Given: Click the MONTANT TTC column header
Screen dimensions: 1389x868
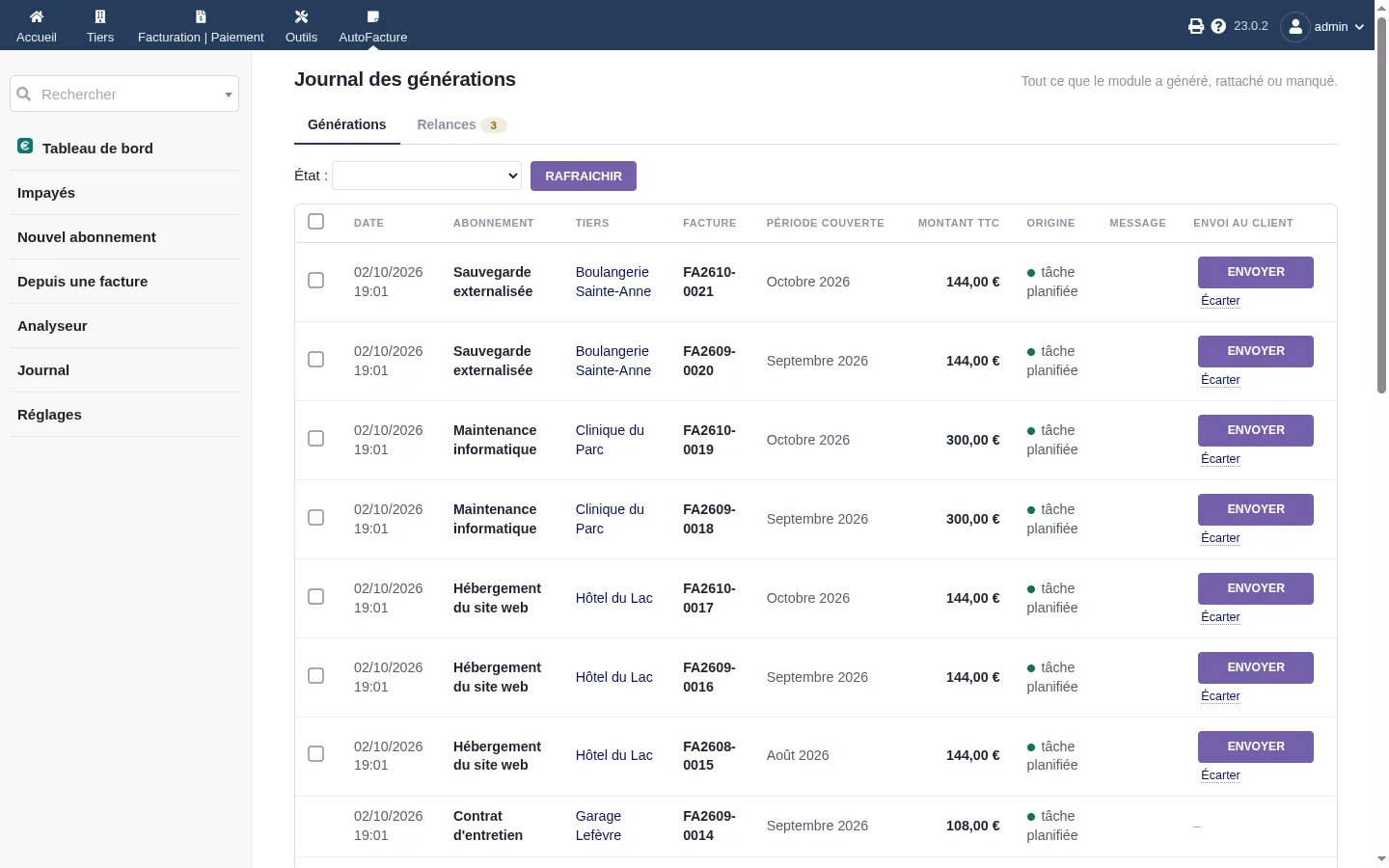Looking at the screenshot, I should tap(959, 223).
